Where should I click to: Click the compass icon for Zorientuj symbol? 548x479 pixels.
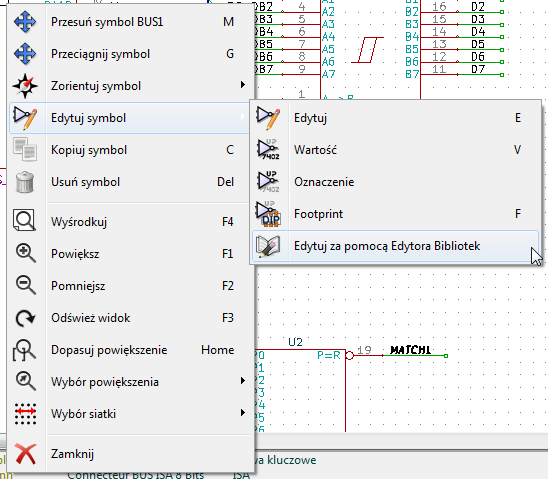[x=25, y=86]
